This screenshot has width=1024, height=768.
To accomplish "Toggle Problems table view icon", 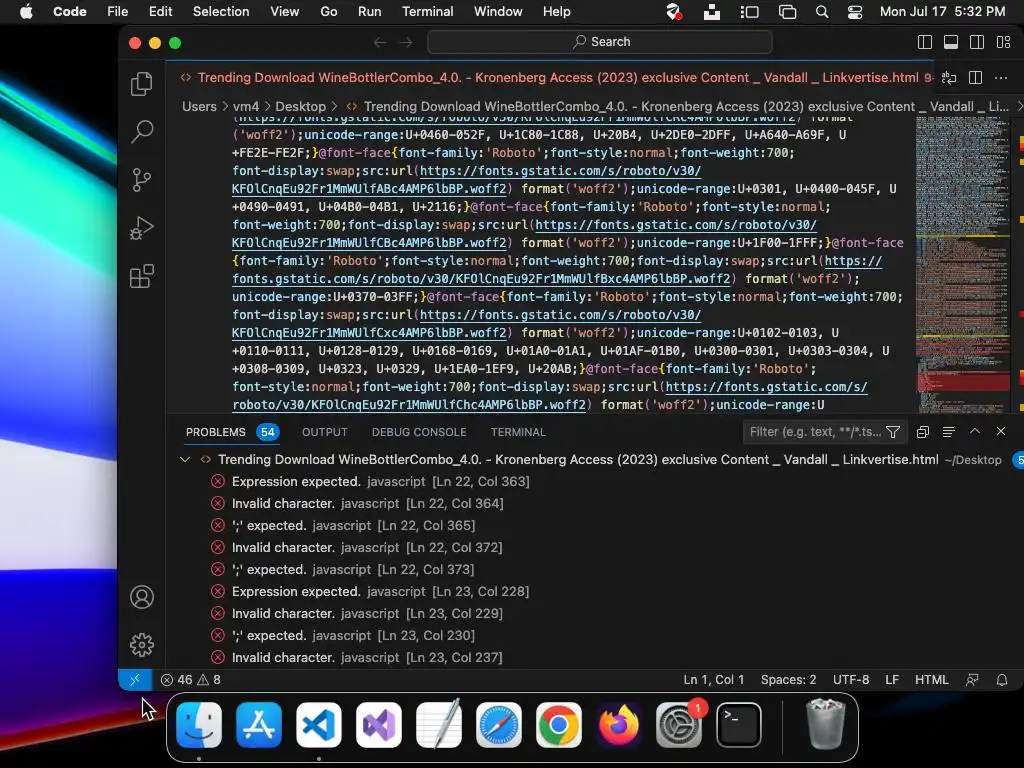I will point(949,432).
